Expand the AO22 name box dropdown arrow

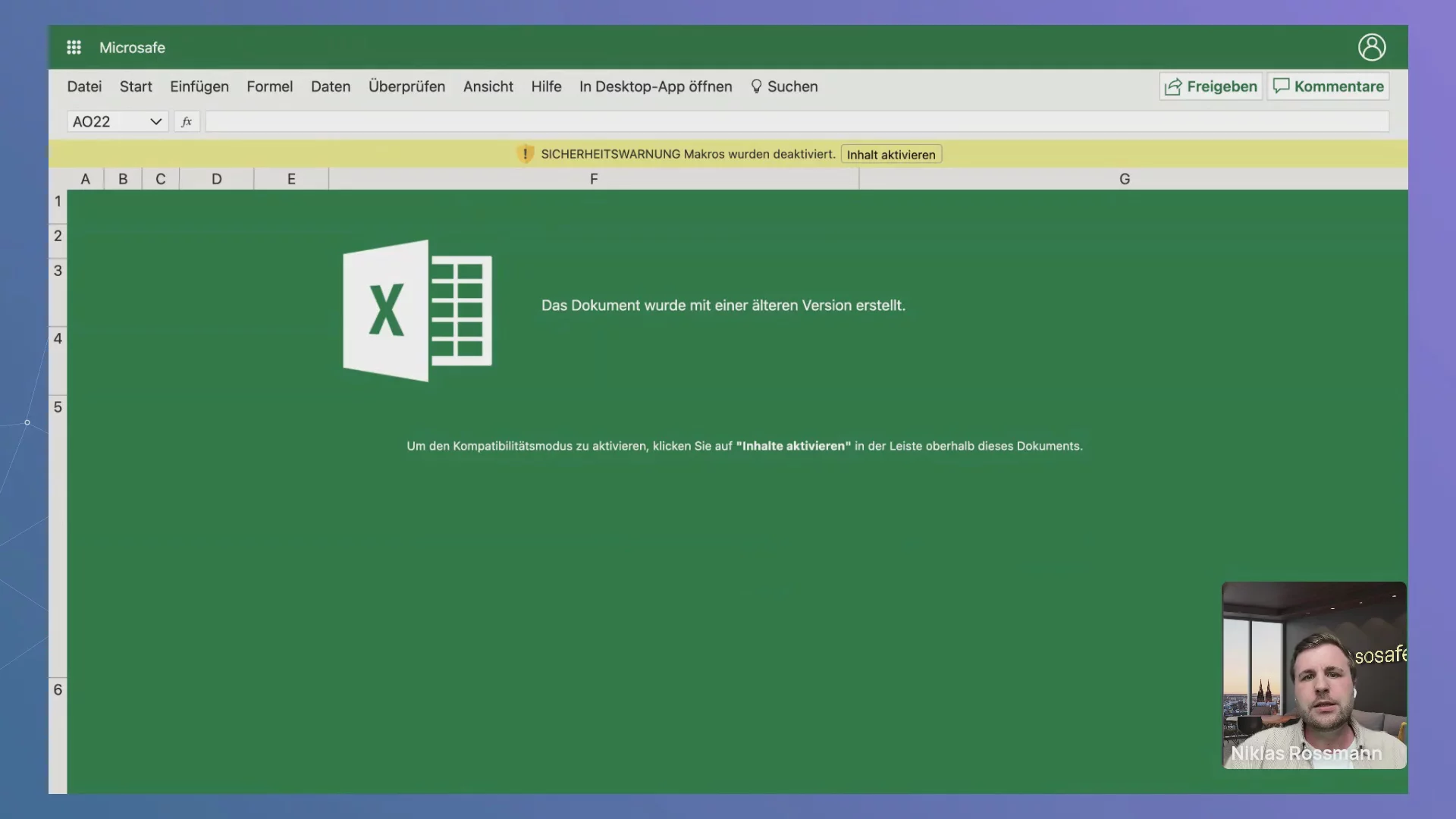[155, 121]
